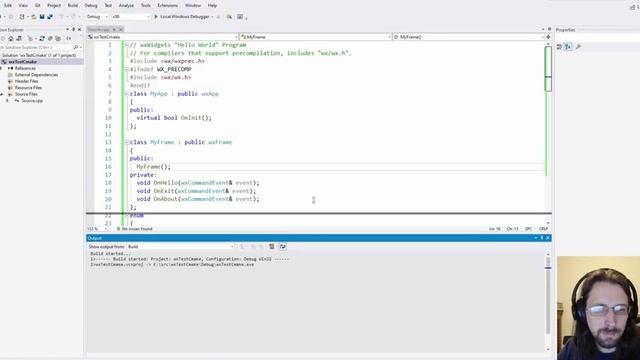Viewport: 640px width, 360px height.
Task: Open the Tools menu
Action: click(146, 6)
